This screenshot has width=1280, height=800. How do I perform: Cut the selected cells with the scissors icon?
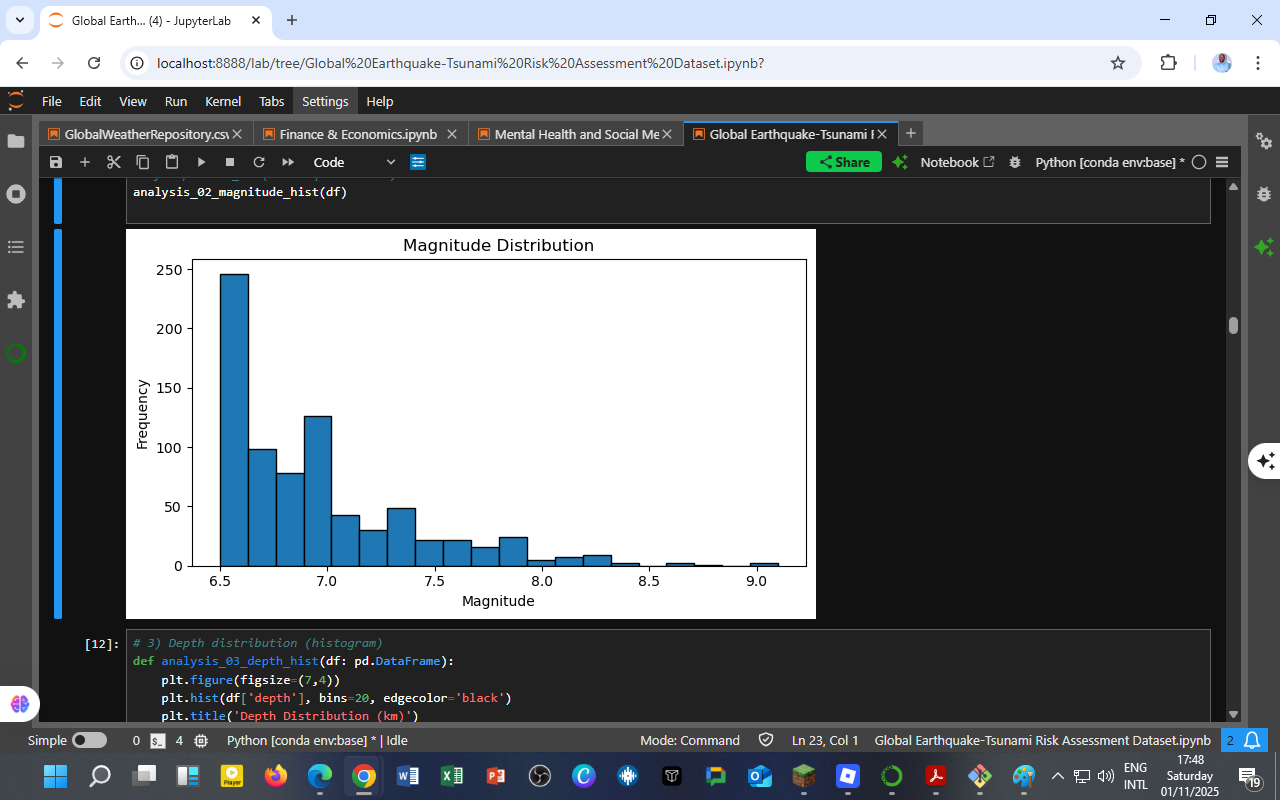coord(113,161)
